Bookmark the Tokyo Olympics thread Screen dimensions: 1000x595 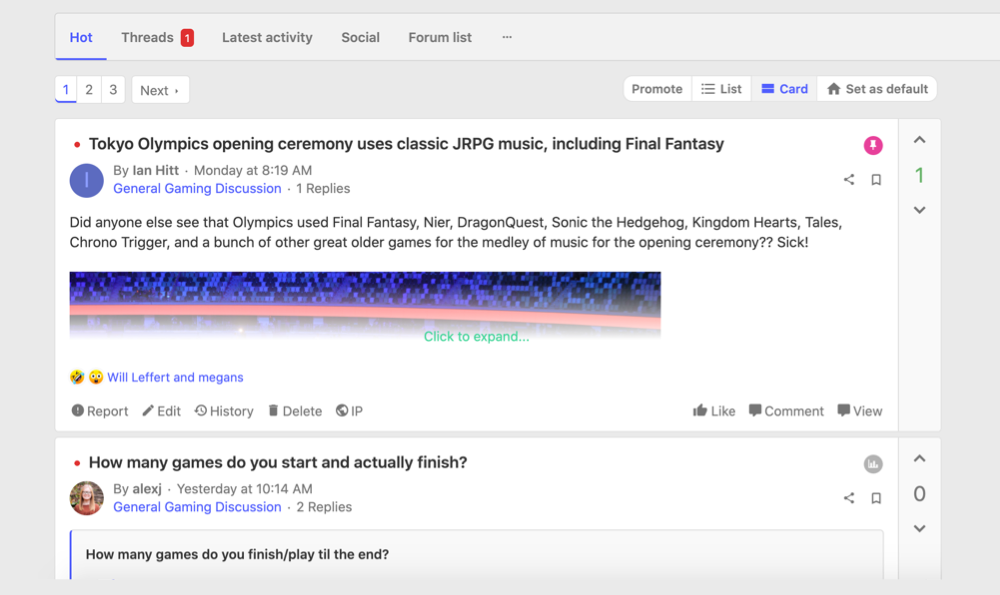(876, 180)
